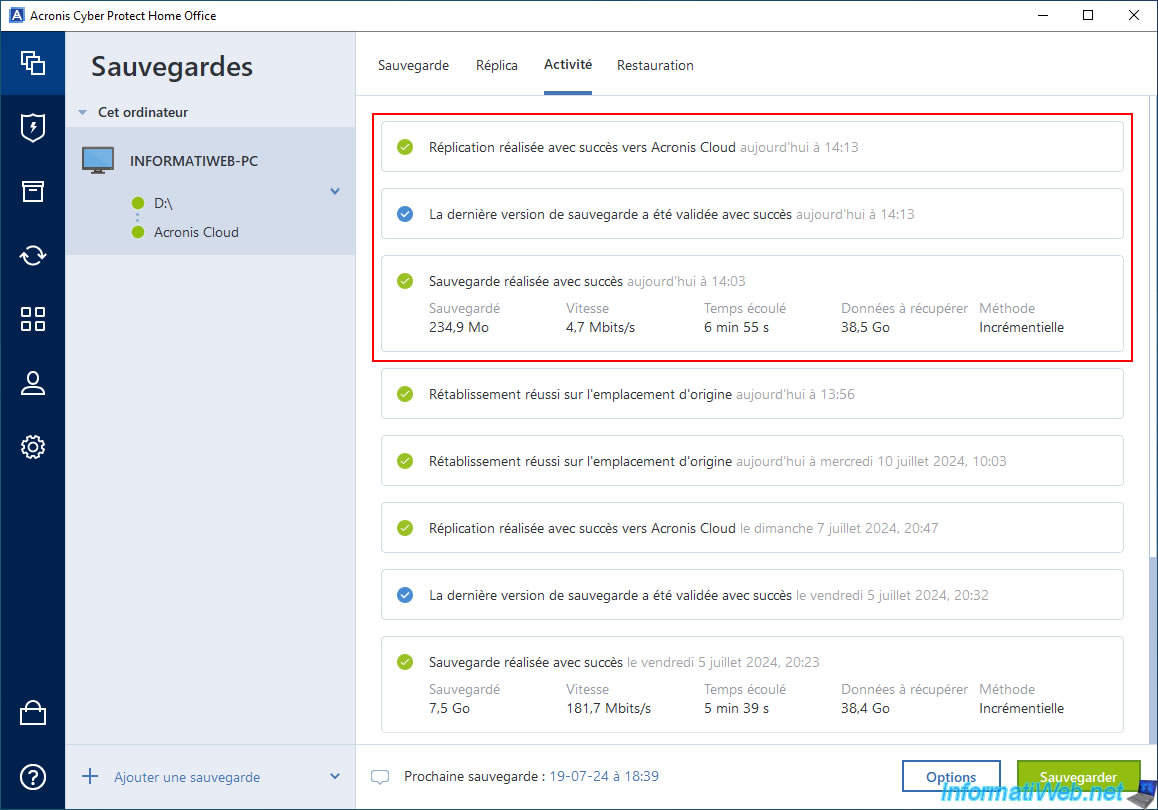The height and width of the screenshot is (810, 1158).
Task: Click the 181,7 Mbits/s speed value
Action: point(609,708)
